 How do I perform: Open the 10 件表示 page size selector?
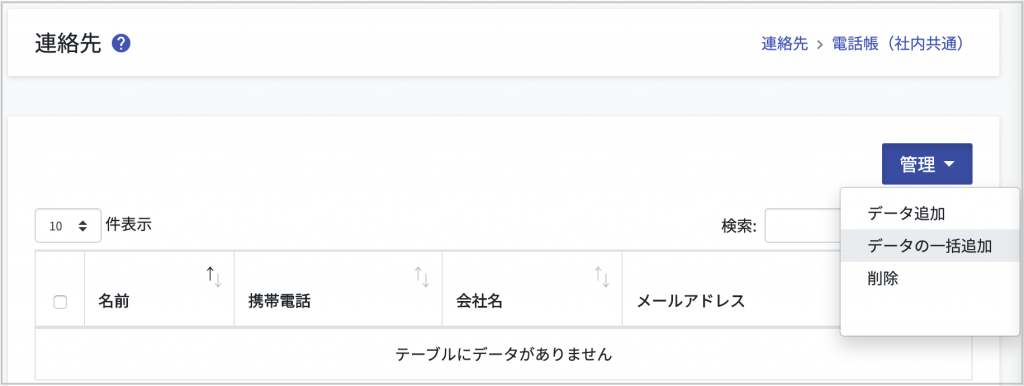[x=68, y=226]
